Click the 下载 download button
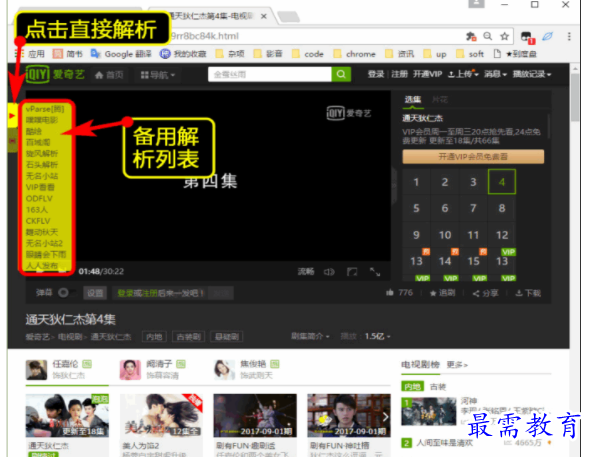This screenshot has width=589, height=457. [528, 293]
